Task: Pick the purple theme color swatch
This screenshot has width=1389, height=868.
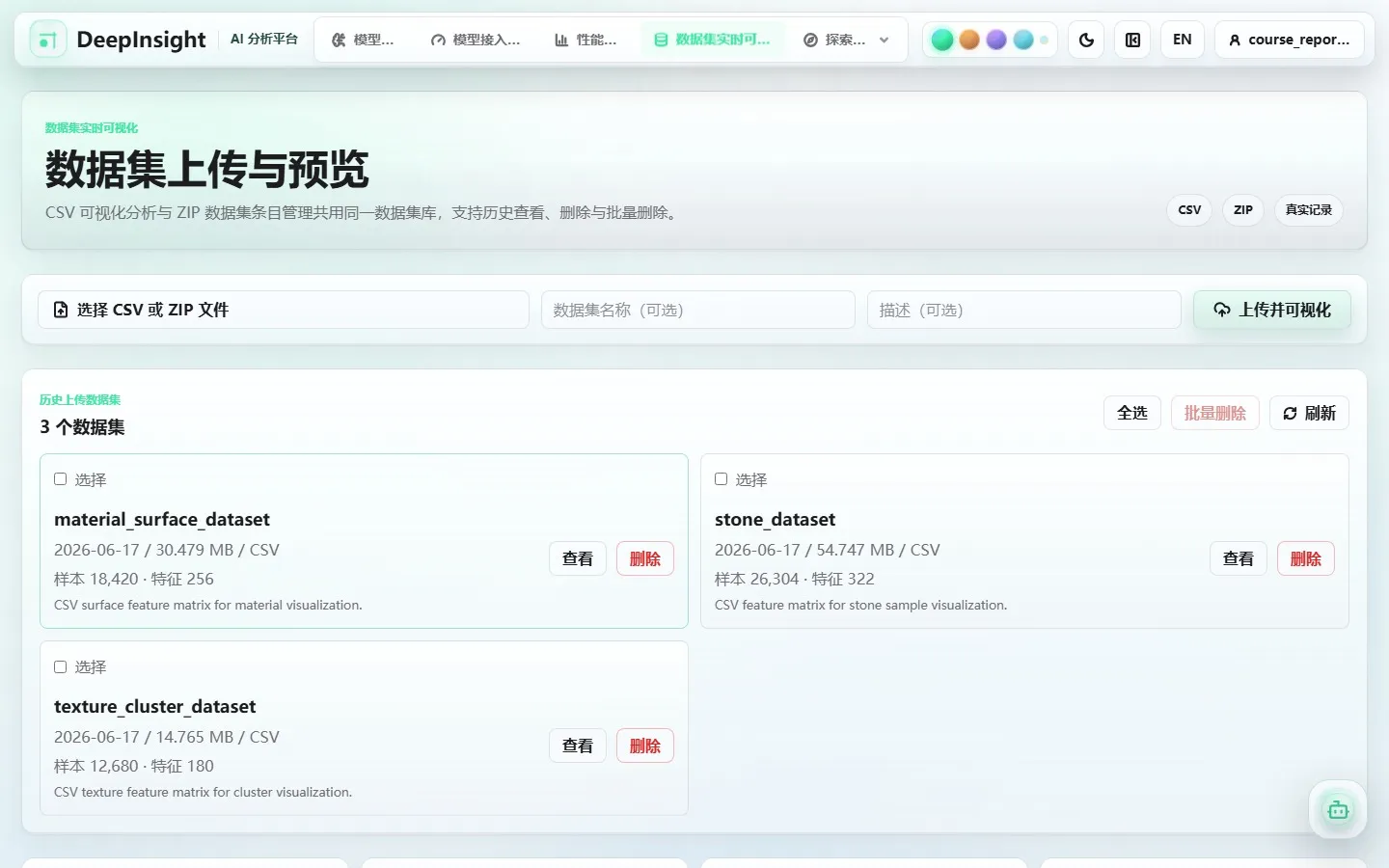Action: coord(996,40)
